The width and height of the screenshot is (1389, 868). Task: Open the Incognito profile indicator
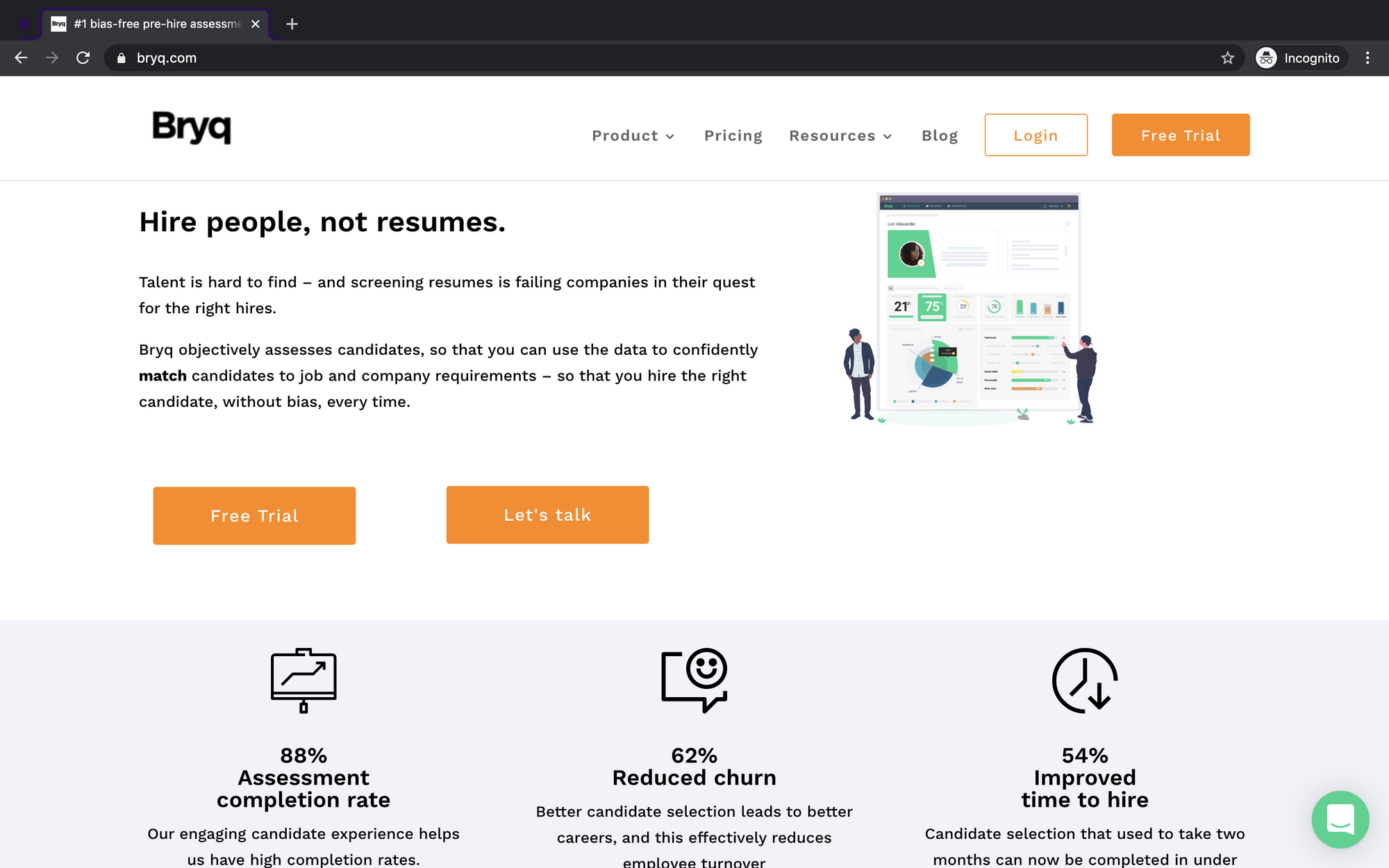[1300, 58]
